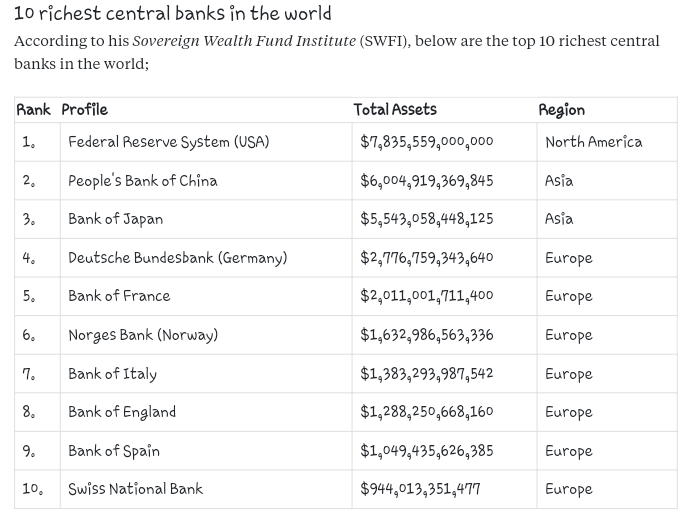Select the Profile column header
Screen dimensions: 688x511
click(x=84, y=110)
